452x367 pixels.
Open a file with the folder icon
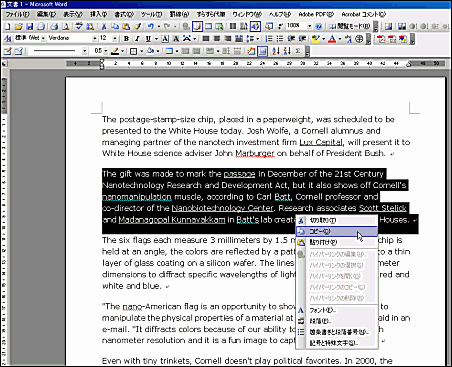click(x=19, y=26)
